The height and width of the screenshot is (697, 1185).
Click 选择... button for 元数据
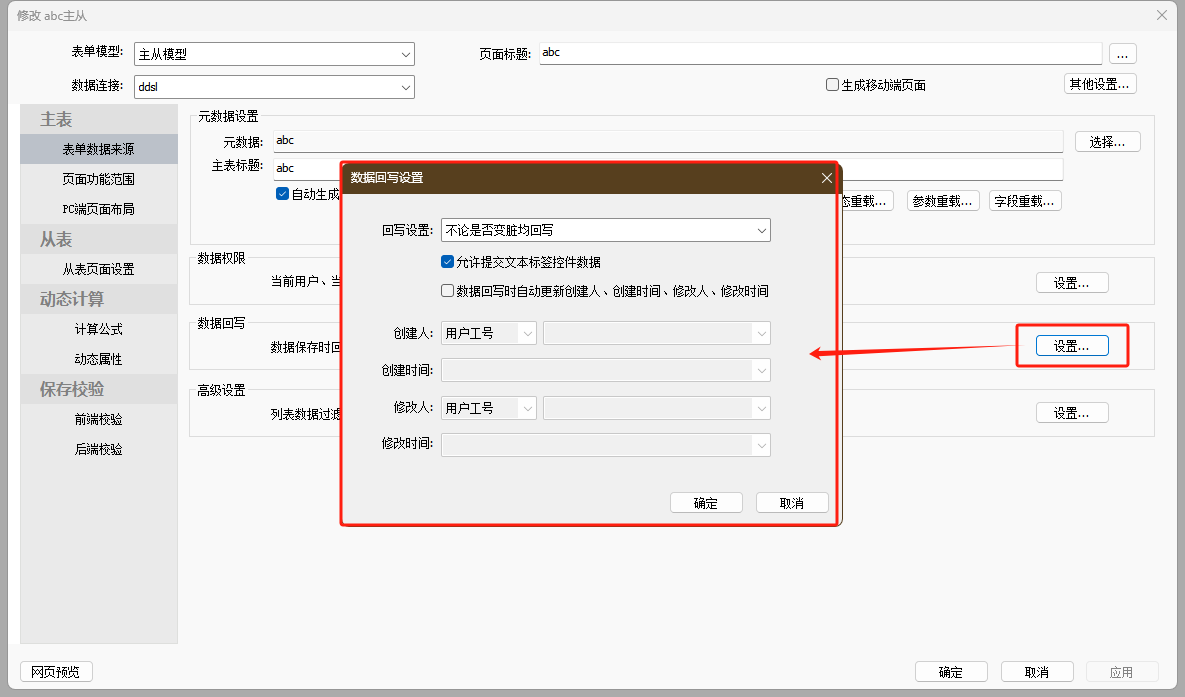tap(1107, 142)
